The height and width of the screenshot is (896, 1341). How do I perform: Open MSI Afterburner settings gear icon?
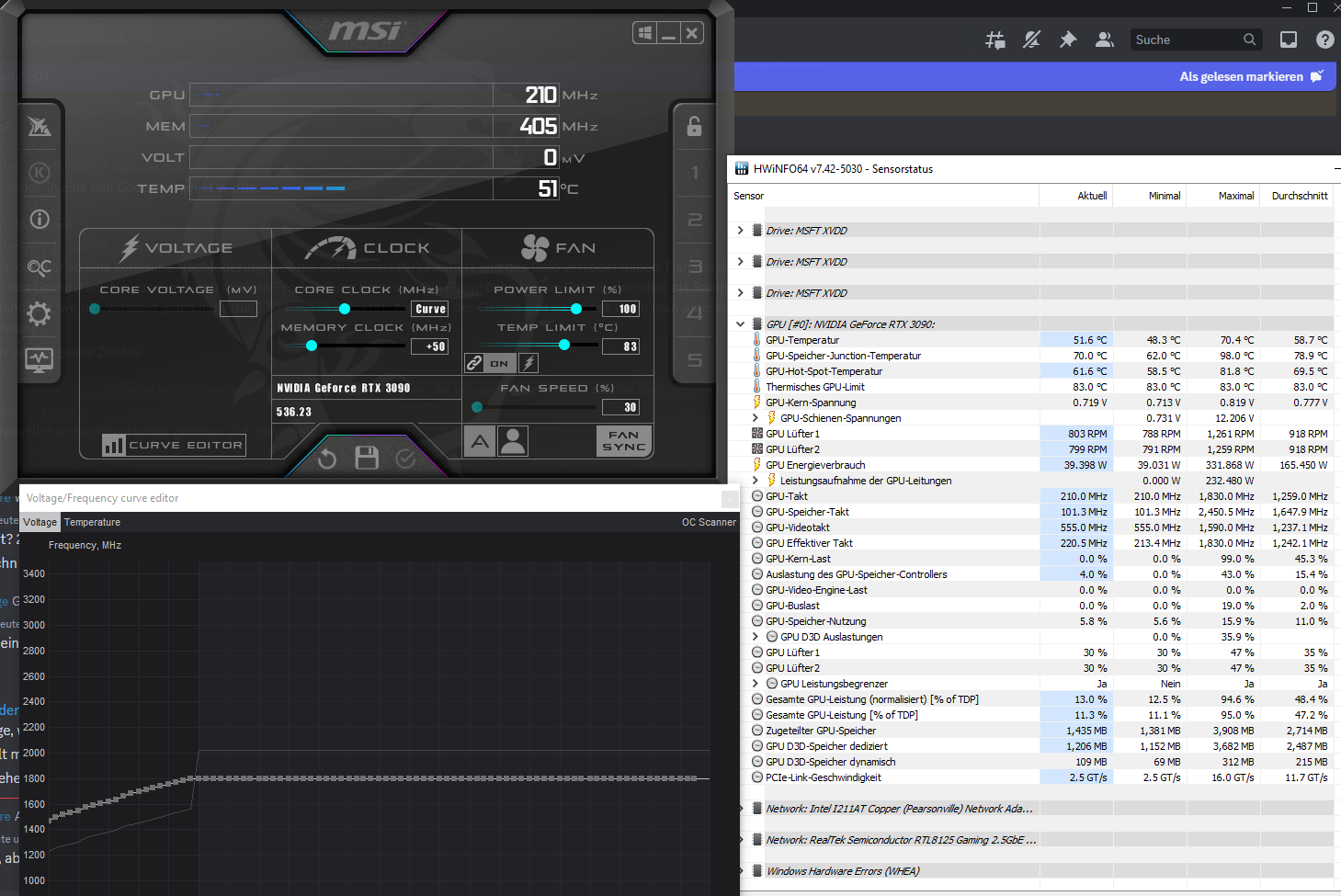[39, 314]
